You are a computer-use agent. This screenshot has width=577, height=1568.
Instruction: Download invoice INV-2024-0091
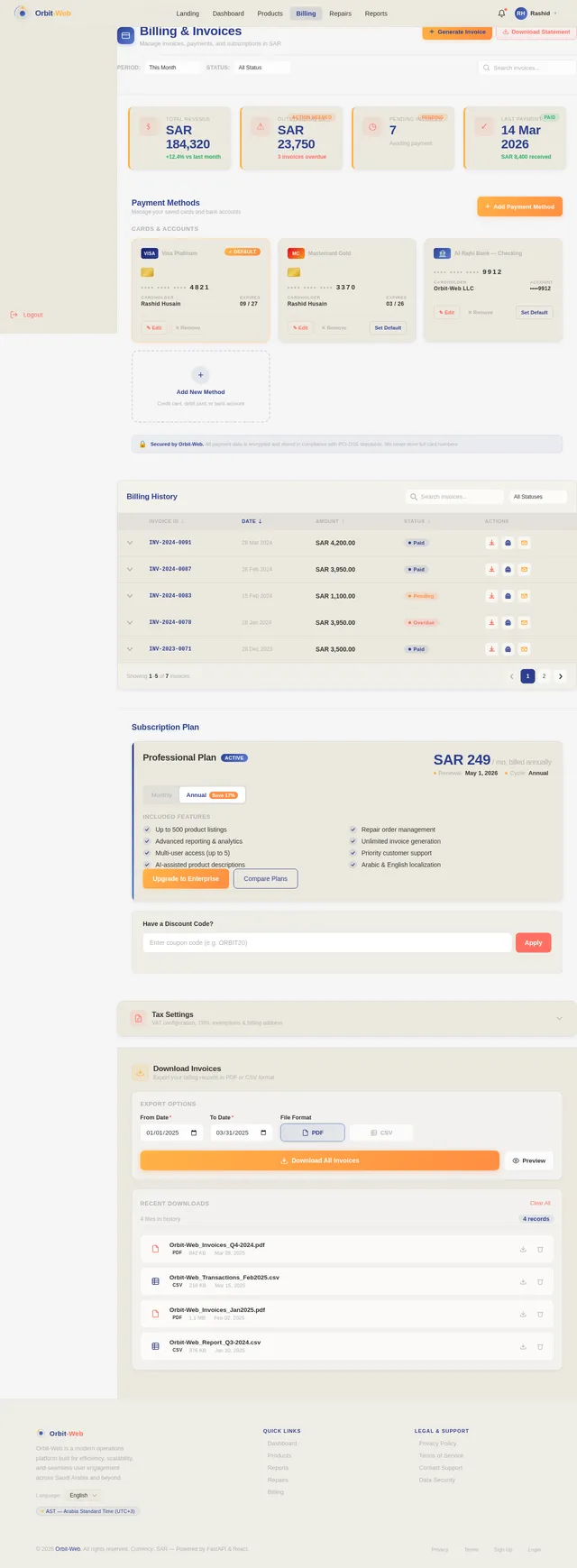[x=491, y=543]
